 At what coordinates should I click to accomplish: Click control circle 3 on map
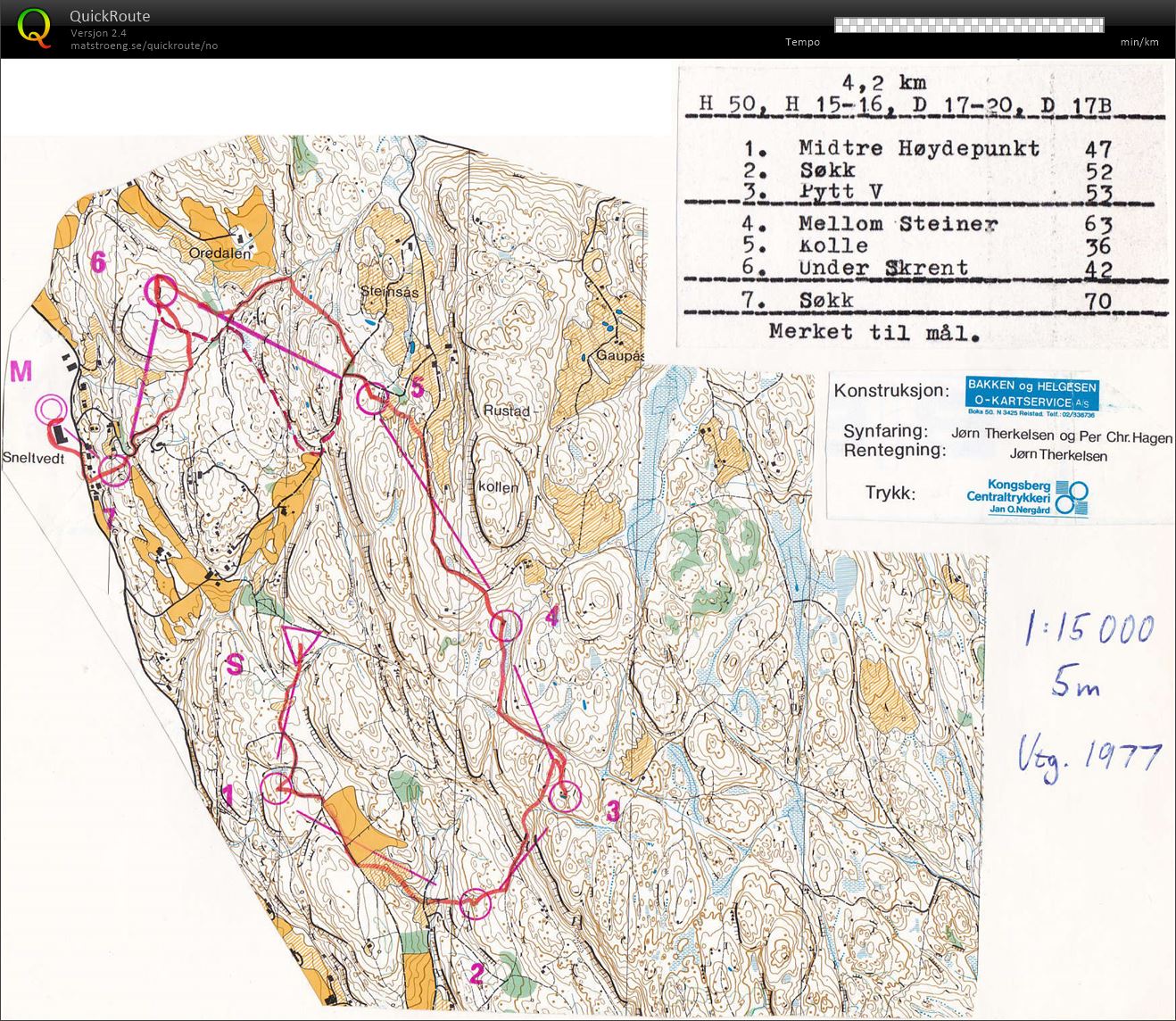pyautogui.click(x=564, y=795)
